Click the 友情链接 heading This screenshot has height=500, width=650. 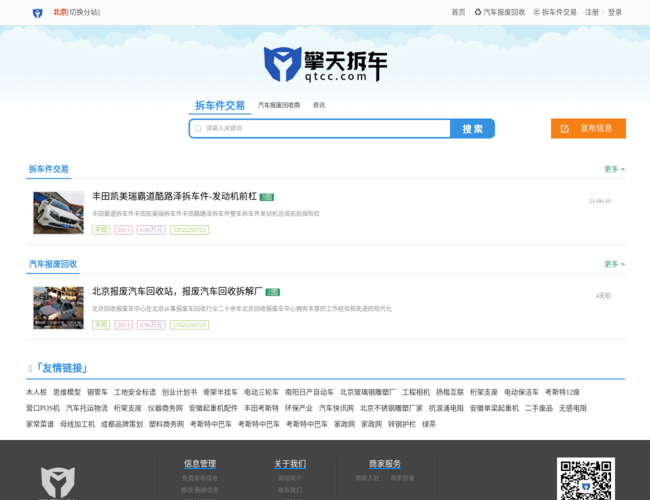point(61,368)
